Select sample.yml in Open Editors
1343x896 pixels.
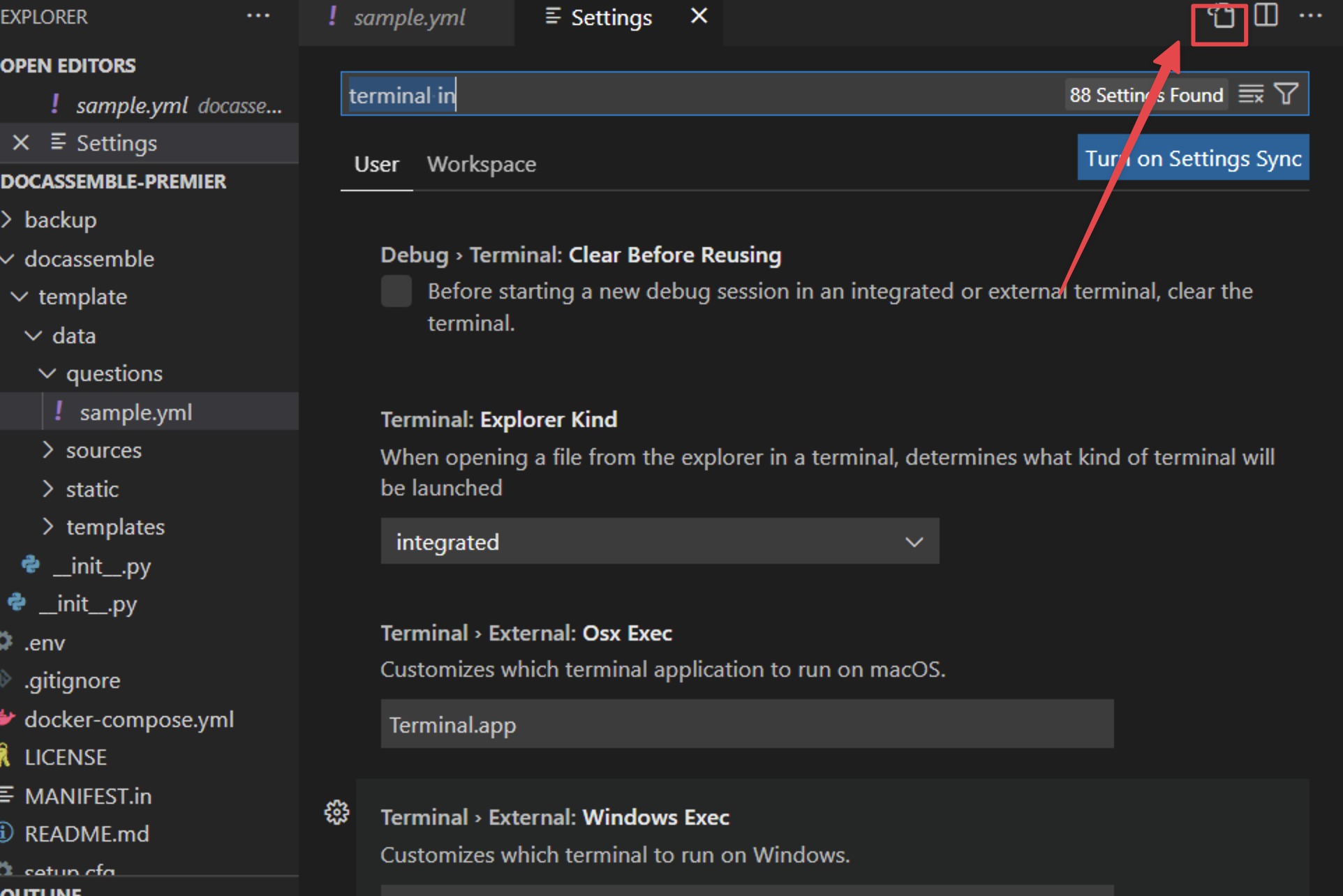coord(149,105)
